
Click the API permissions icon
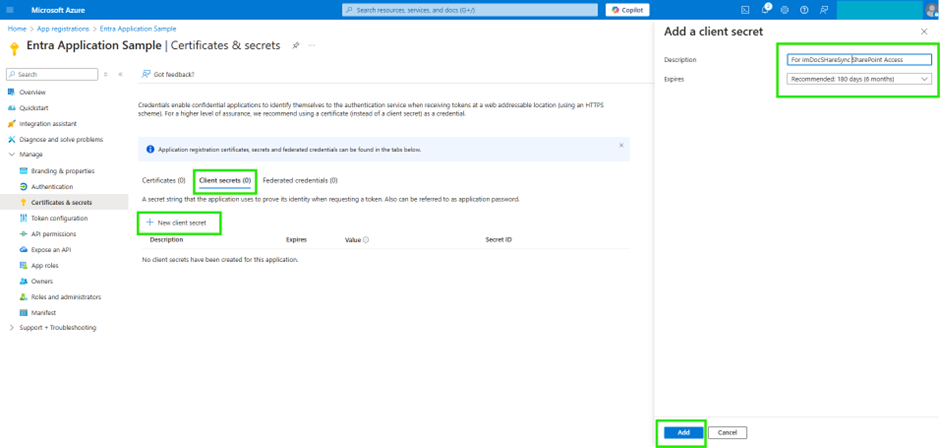pyautogui.click(x=23, y=234)
